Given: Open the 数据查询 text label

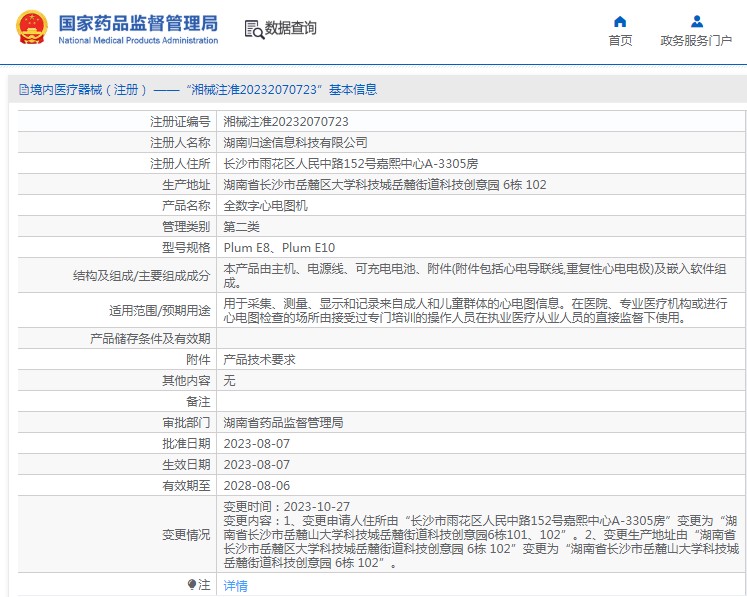Looking at the screenshot, I should [291, 29].
